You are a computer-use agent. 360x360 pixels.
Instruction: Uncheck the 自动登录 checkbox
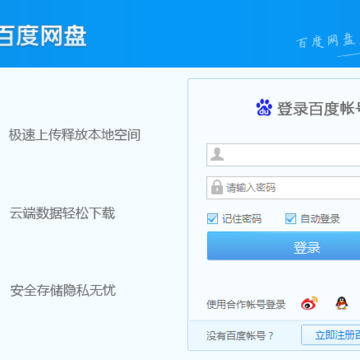click(x=290, y=219)
